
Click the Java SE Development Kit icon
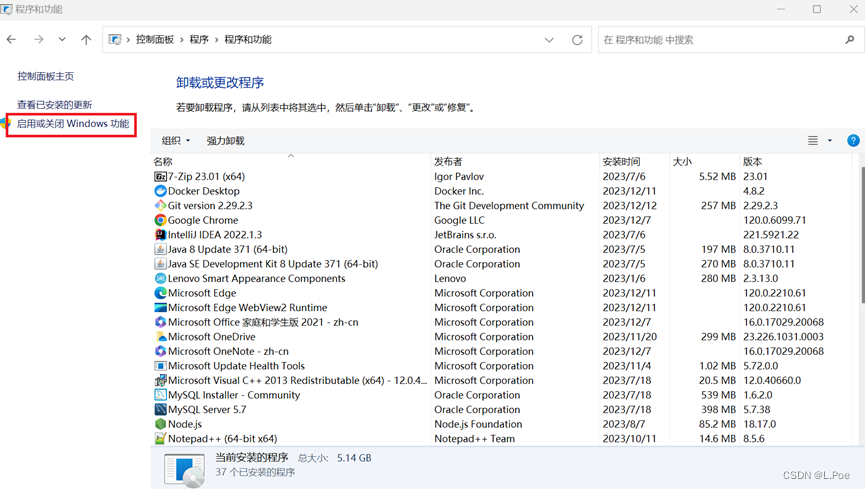(160, 264)
